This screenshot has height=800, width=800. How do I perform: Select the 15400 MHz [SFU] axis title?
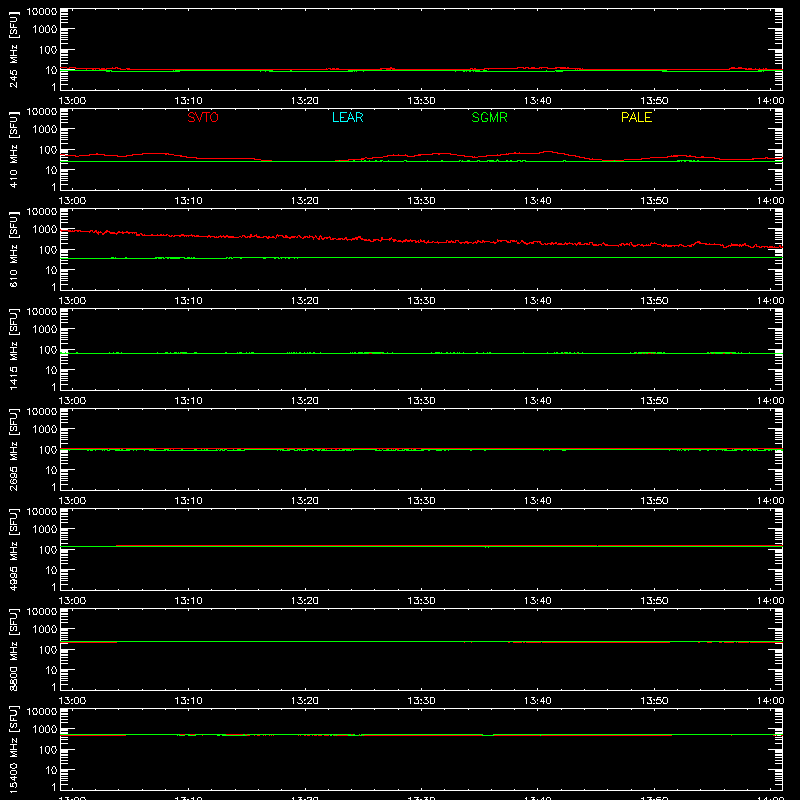pos(13,750)
